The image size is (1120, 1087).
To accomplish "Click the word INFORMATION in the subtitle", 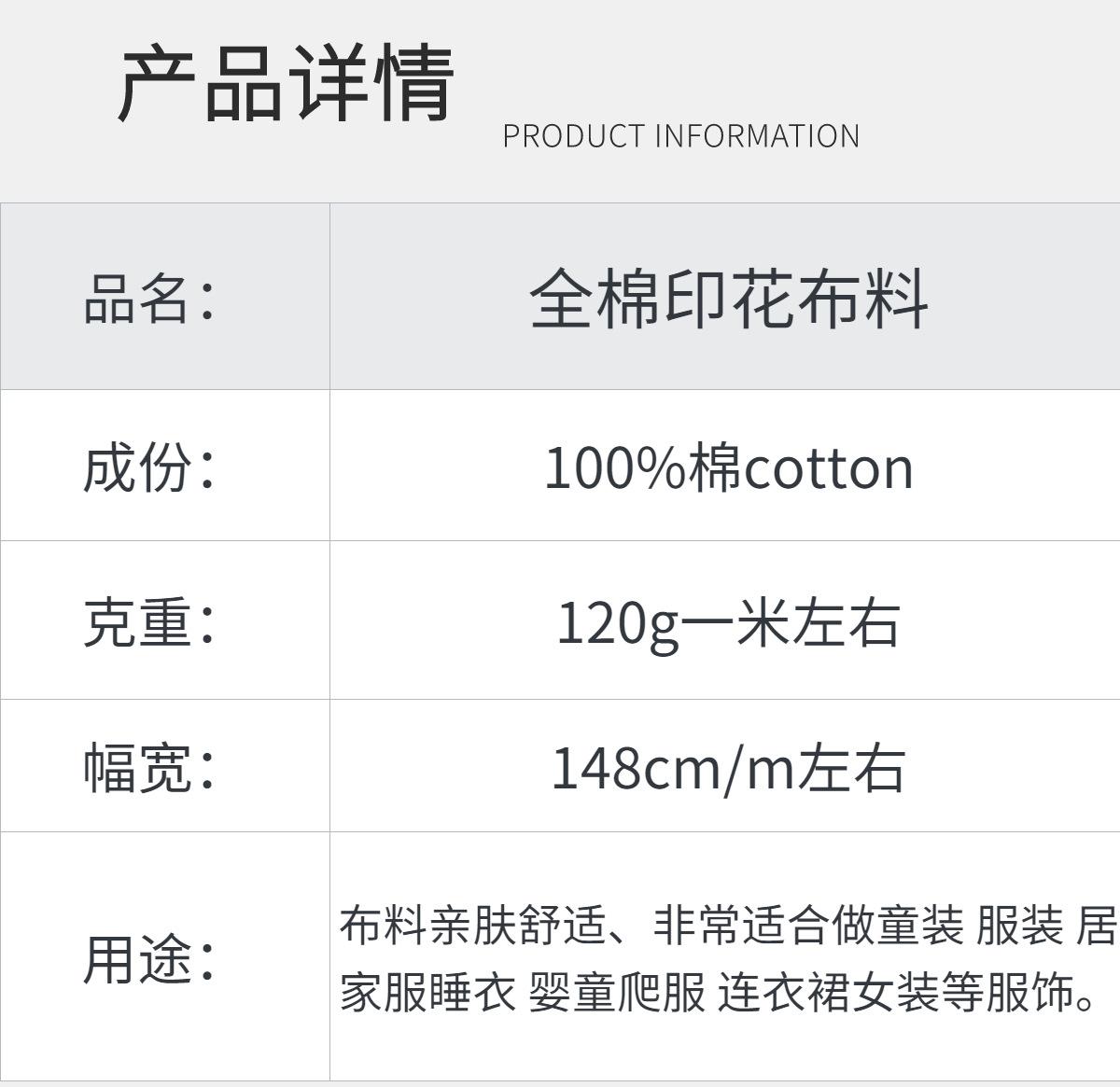I will 757,136.
